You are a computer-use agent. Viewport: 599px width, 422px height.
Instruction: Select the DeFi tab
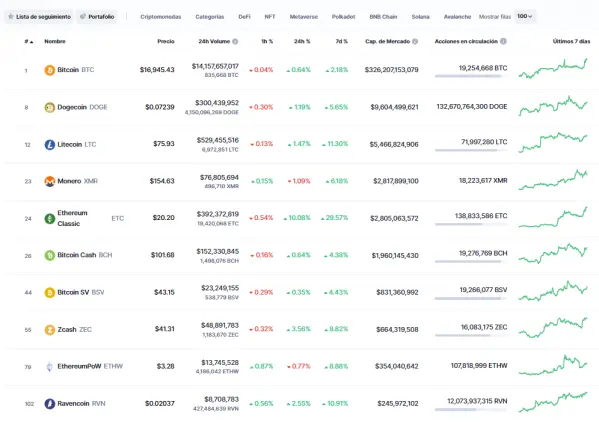tap(244, 17)
